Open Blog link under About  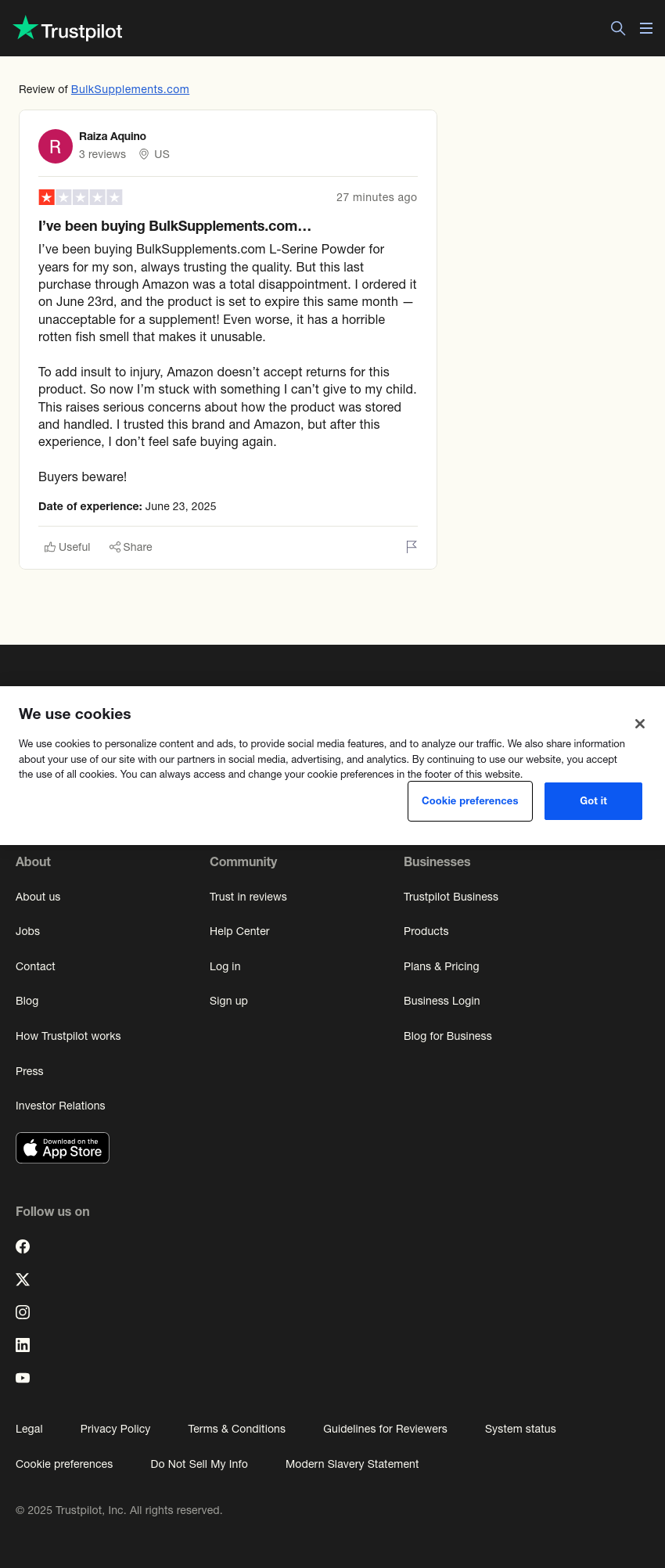pyautogui.click(x=27, y=1001)
